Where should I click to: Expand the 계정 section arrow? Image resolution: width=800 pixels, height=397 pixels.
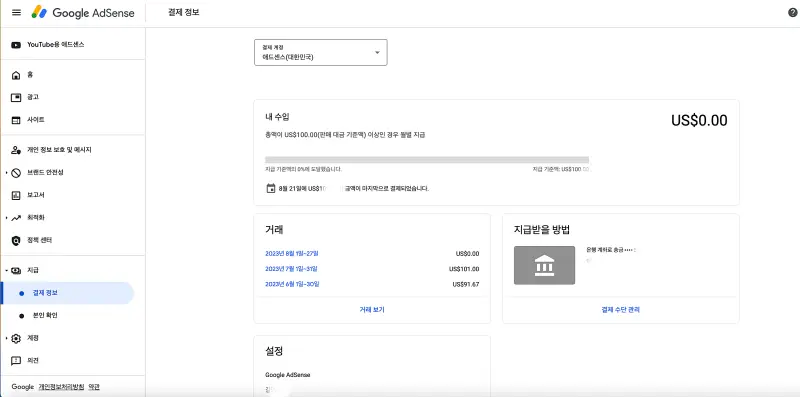coord(6,338)
